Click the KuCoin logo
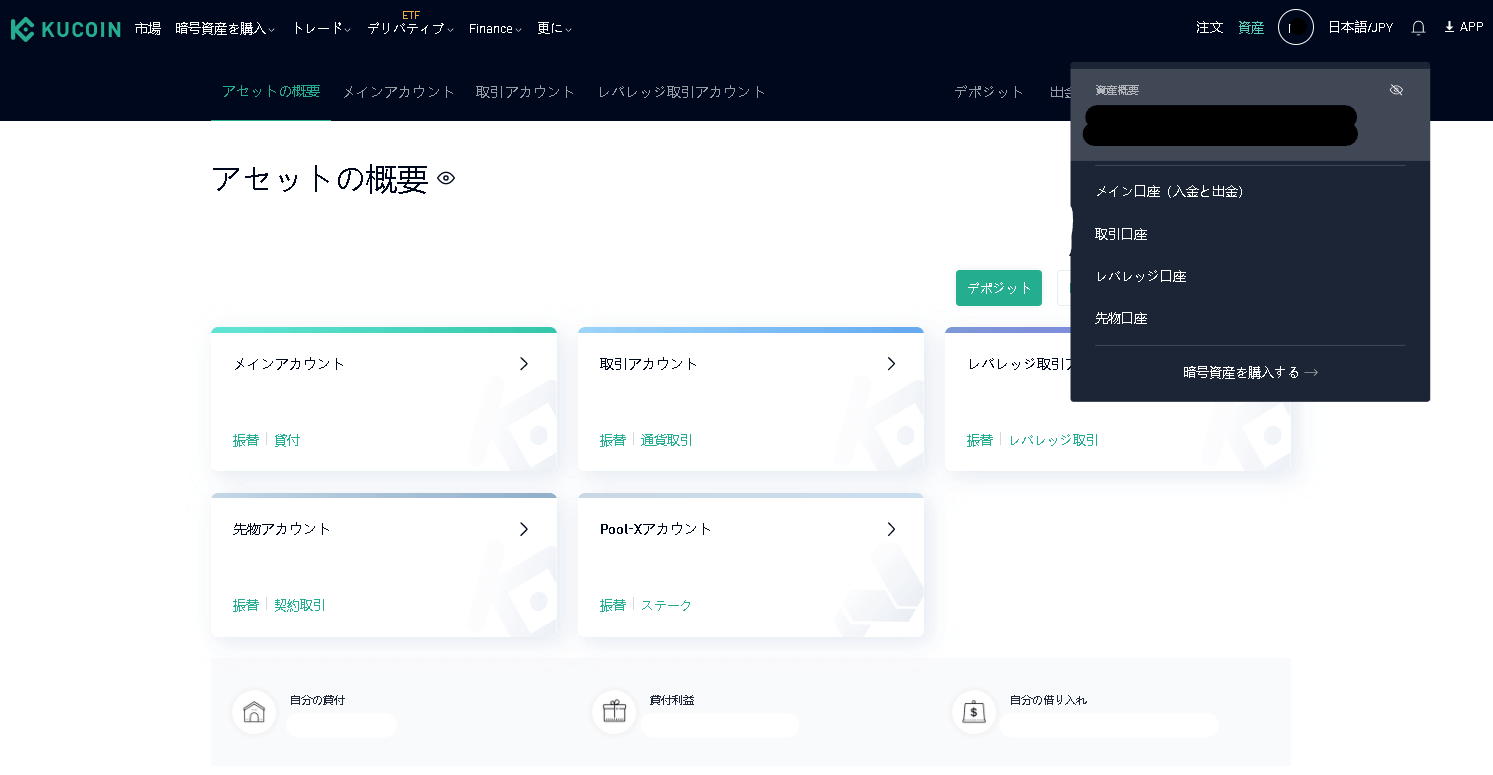The image size is (1493, 775). 66,29
